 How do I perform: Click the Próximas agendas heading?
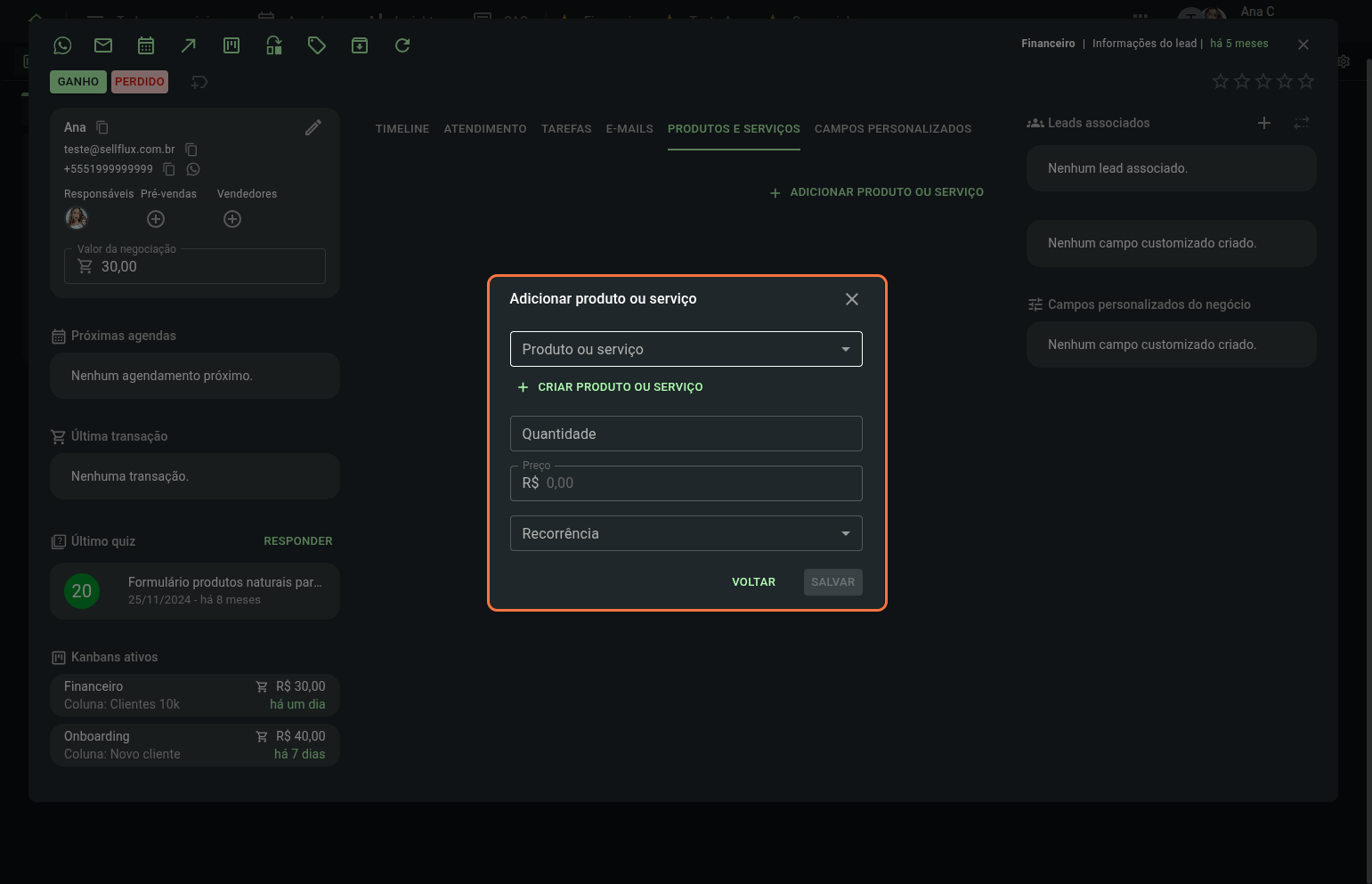[x=124, y=336]
